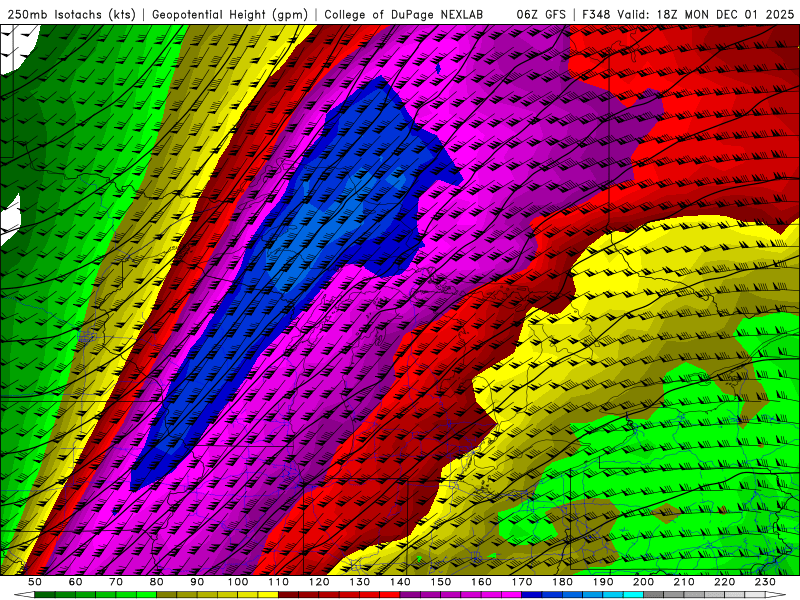The width and height of the screenshot is (800, 600).
Task: Select the dark blue swatch right of 170
Action: [x=532, y=595]
